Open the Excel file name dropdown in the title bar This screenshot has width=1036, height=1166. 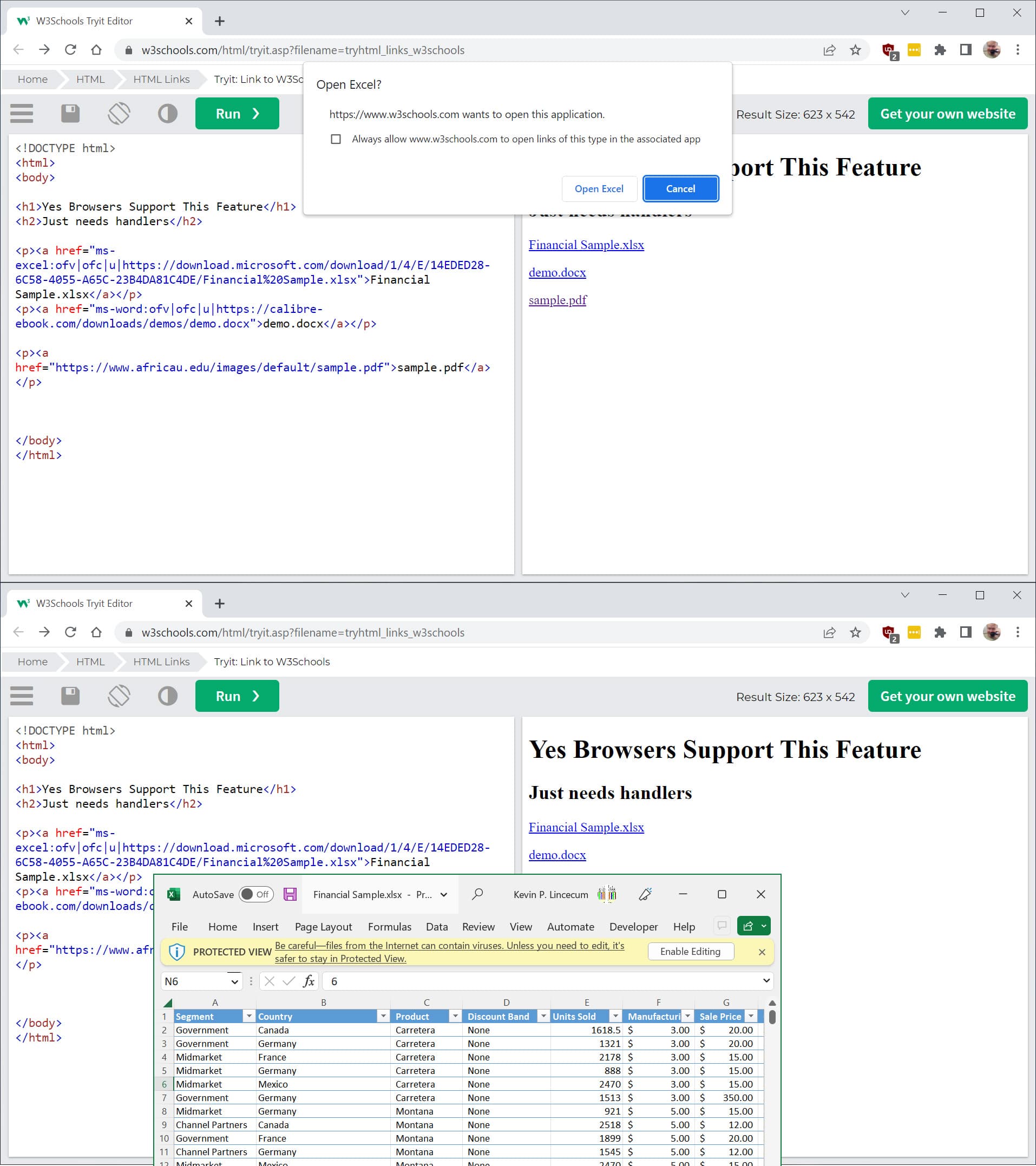pos(444,894)
